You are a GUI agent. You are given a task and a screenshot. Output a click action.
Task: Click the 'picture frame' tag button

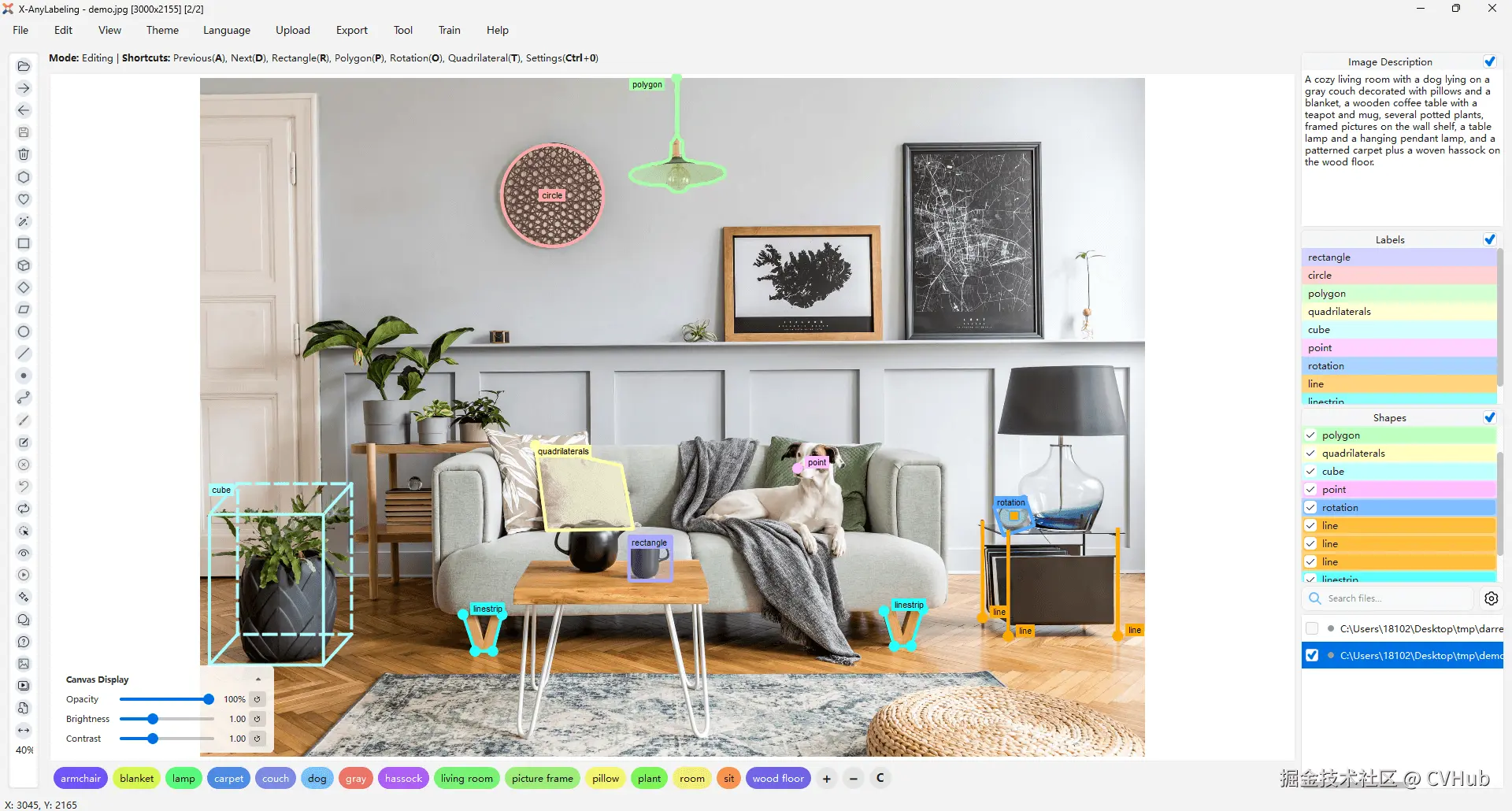click(x=542, y=779)
